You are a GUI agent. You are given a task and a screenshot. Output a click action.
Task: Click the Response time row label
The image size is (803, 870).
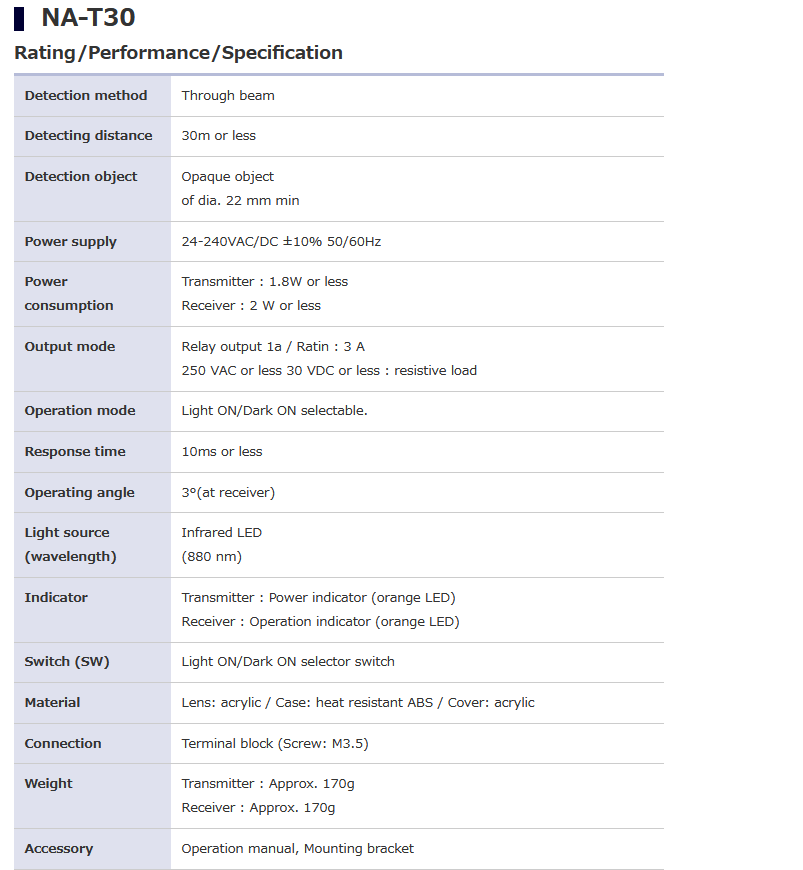(75, 452)
